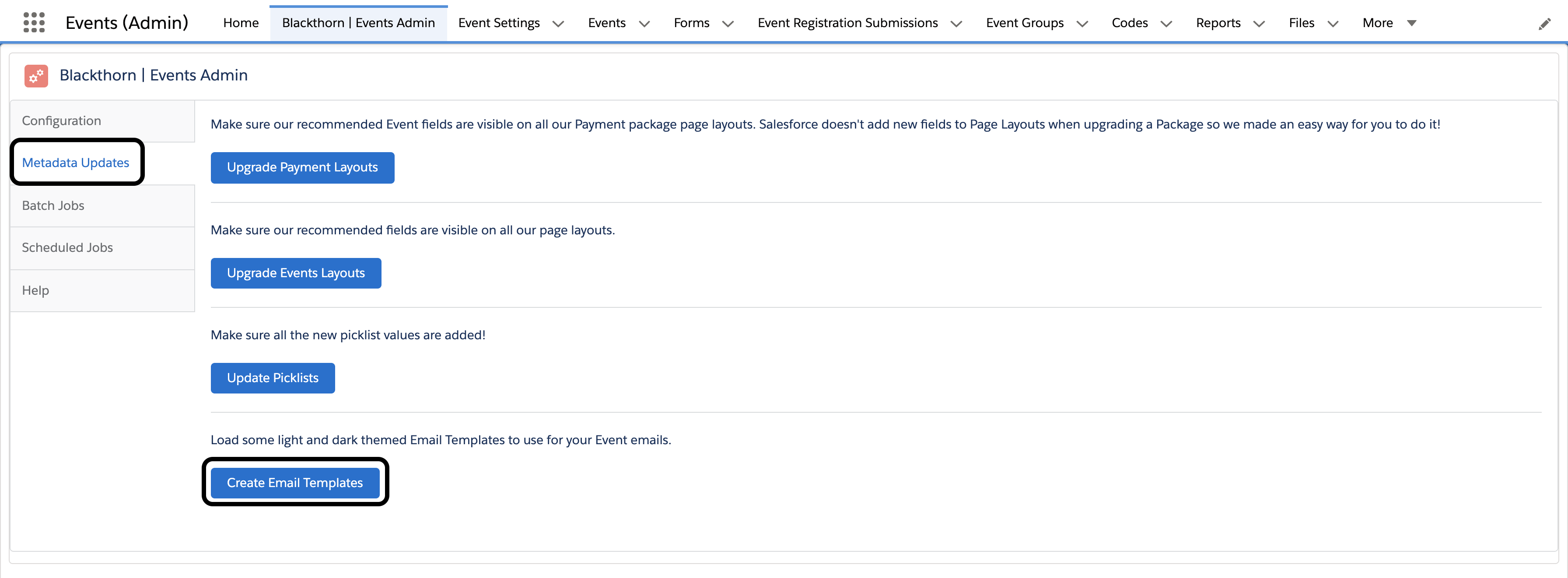Select Help in the side menu
Screen dimensions: 1568x578
coord(102,290)
